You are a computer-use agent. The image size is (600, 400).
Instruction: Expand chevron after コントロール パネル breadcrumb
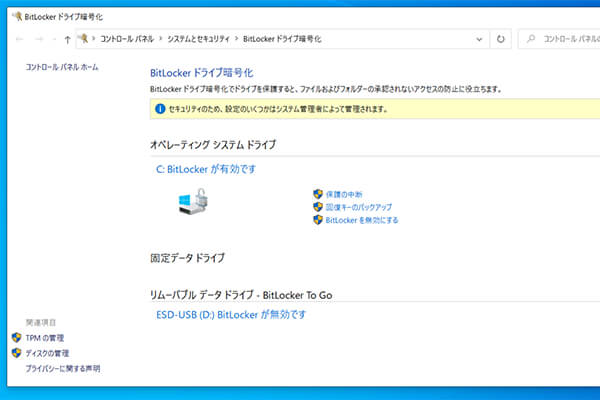pyautogui.click(x=160, y=39)
